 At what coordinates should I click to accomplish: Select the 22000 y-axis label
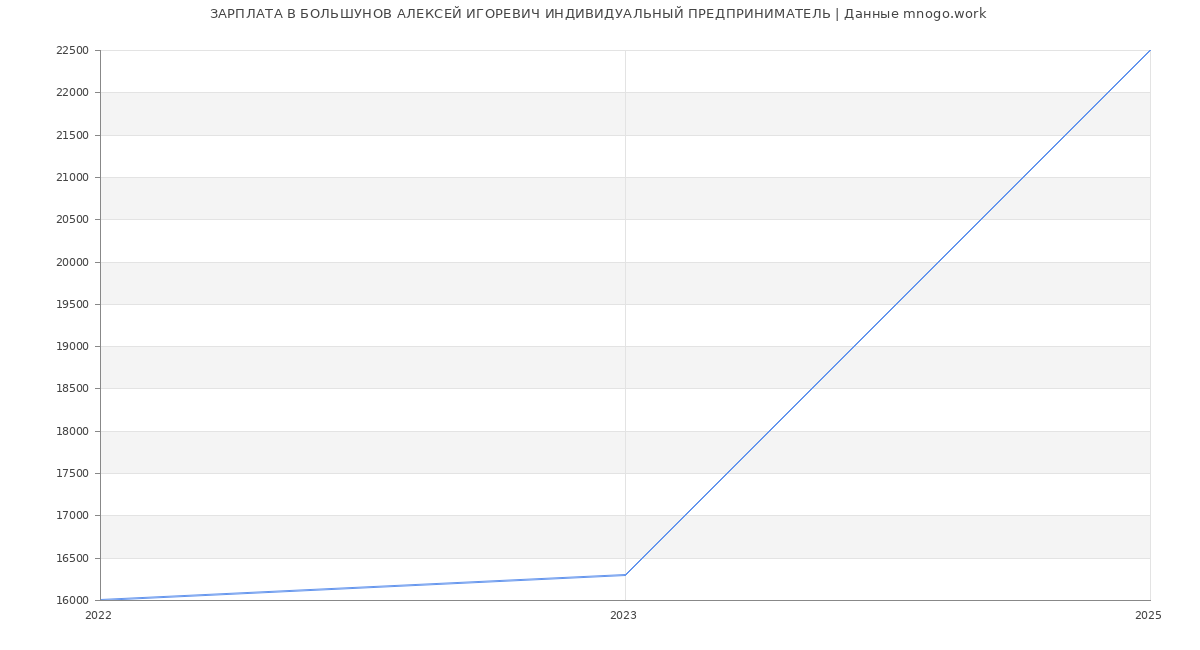coord(73,93)
